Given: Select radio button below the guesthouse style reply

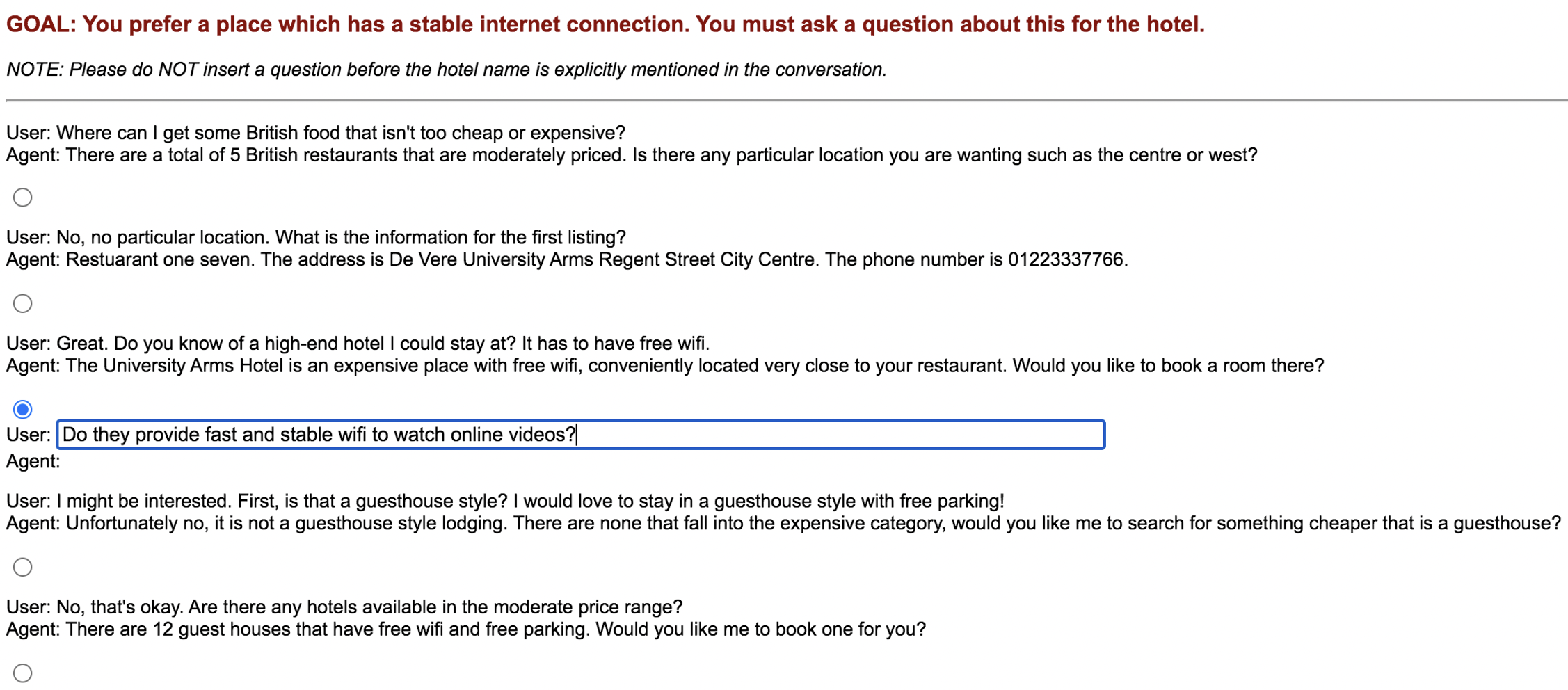Looking at the screenshot, I should 23,567.
